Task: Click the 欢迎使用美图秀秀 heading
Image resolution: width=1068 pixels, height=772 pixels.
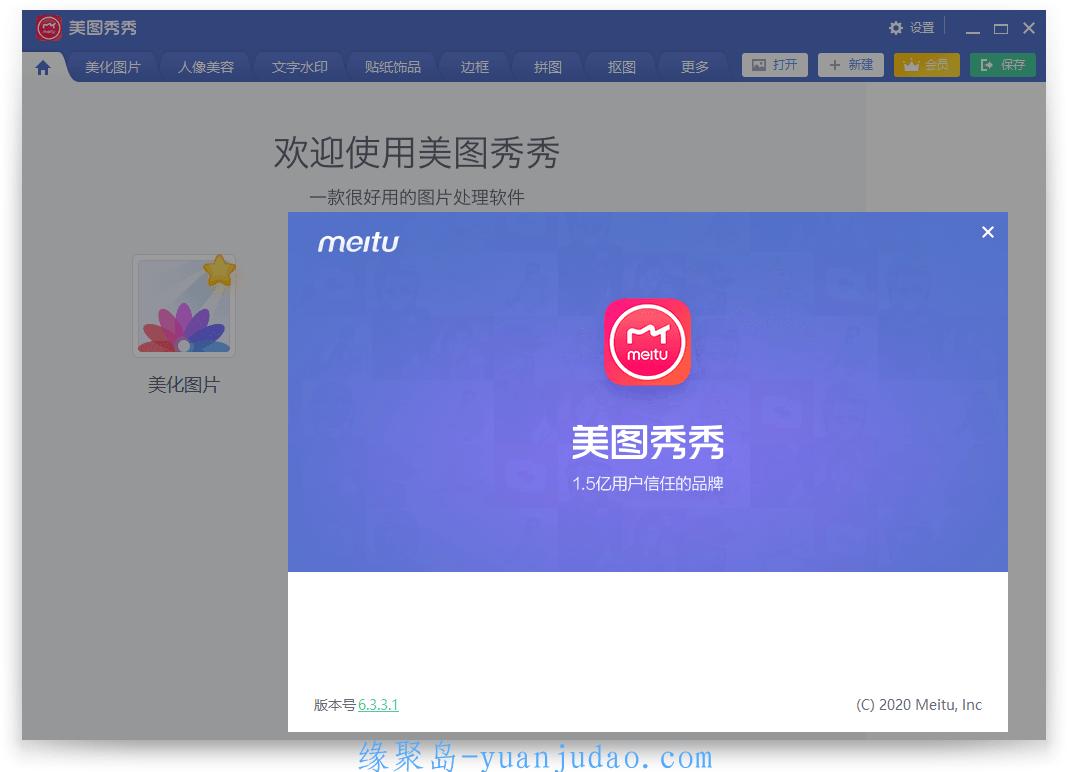Action: [416, 152]
